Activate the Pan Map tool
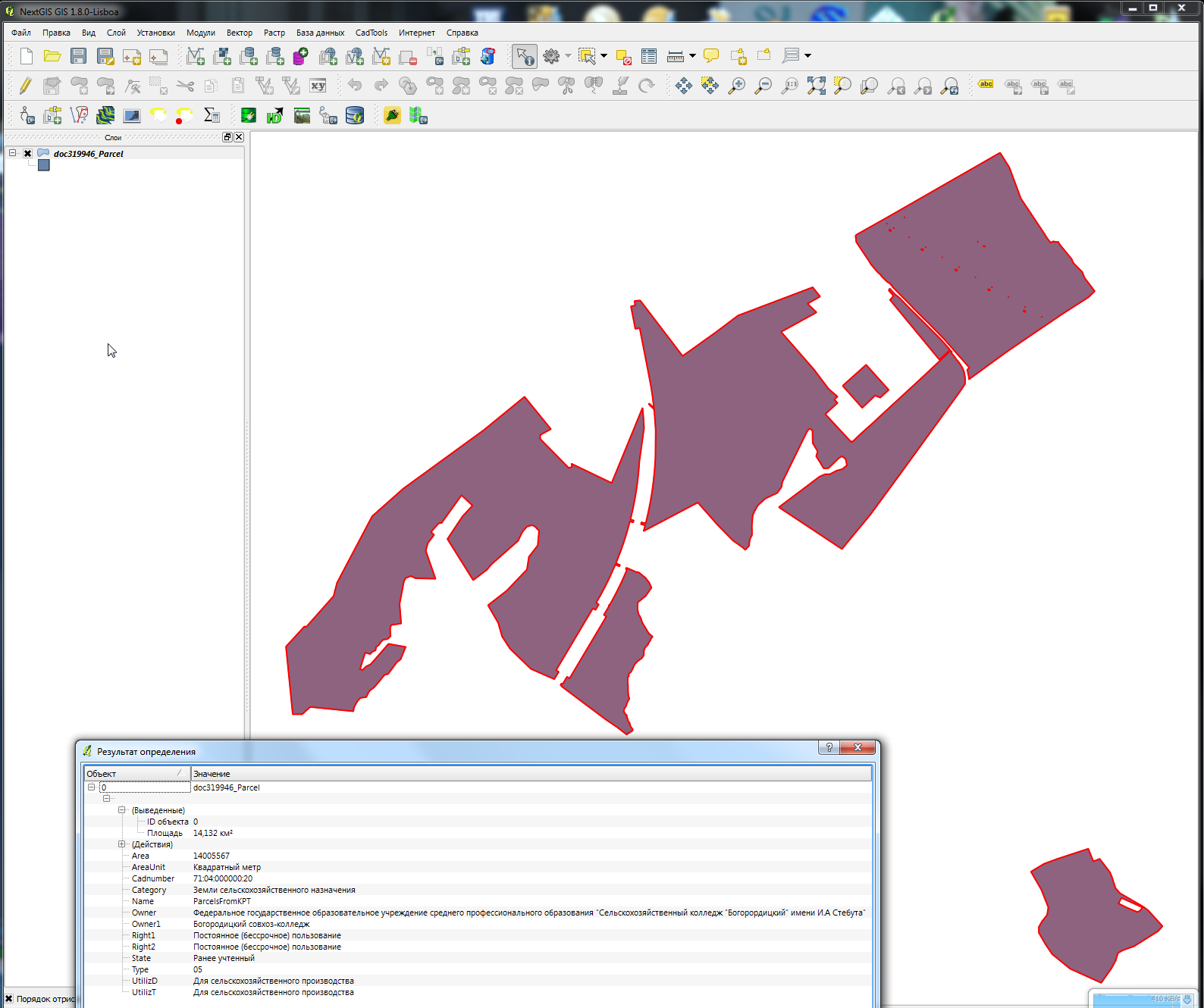Viewport: 1204px width, 1008px height. coord(683,86)
